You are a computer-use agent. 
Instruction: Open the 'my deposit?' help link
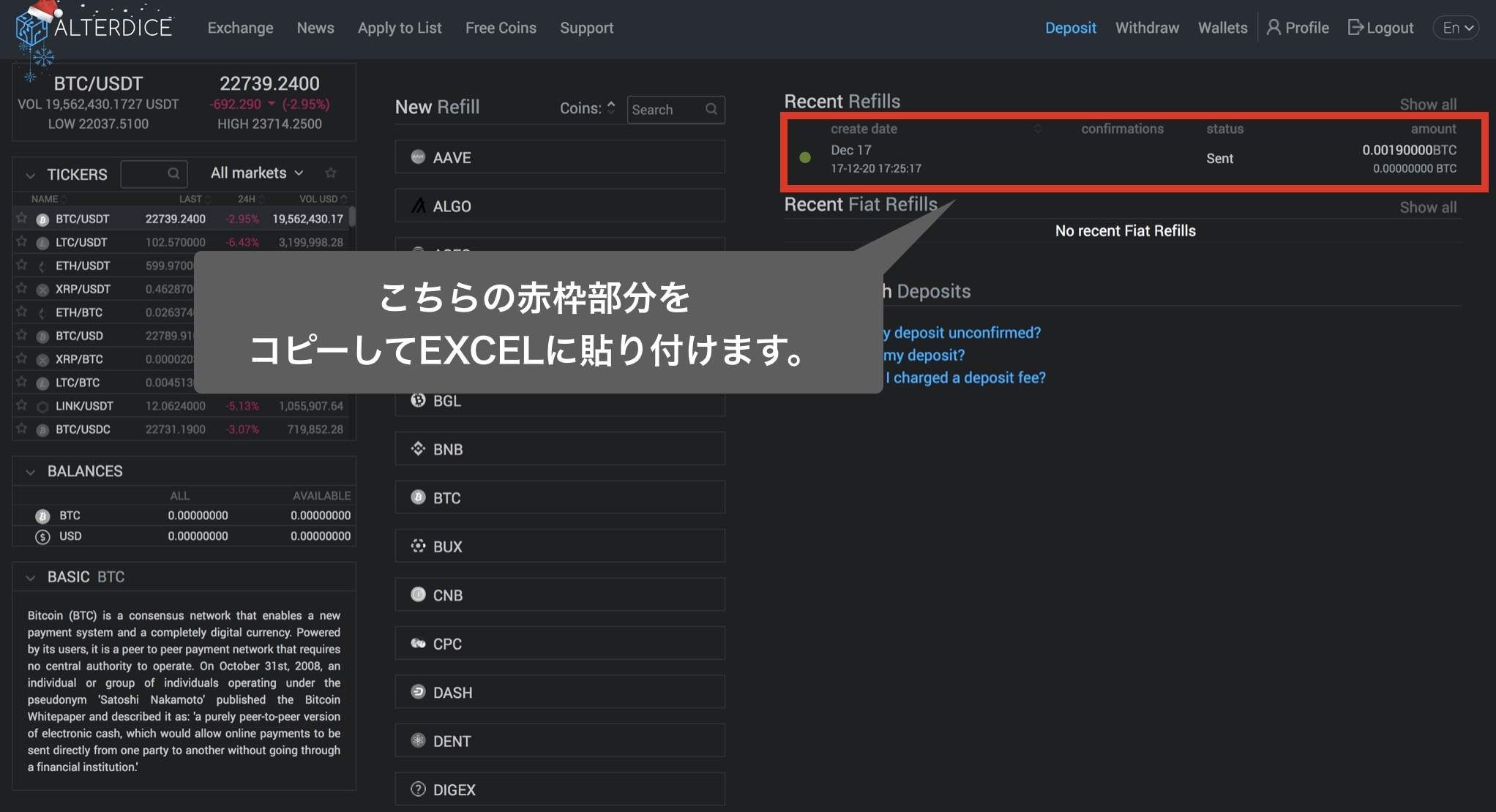tap(924, 356)
